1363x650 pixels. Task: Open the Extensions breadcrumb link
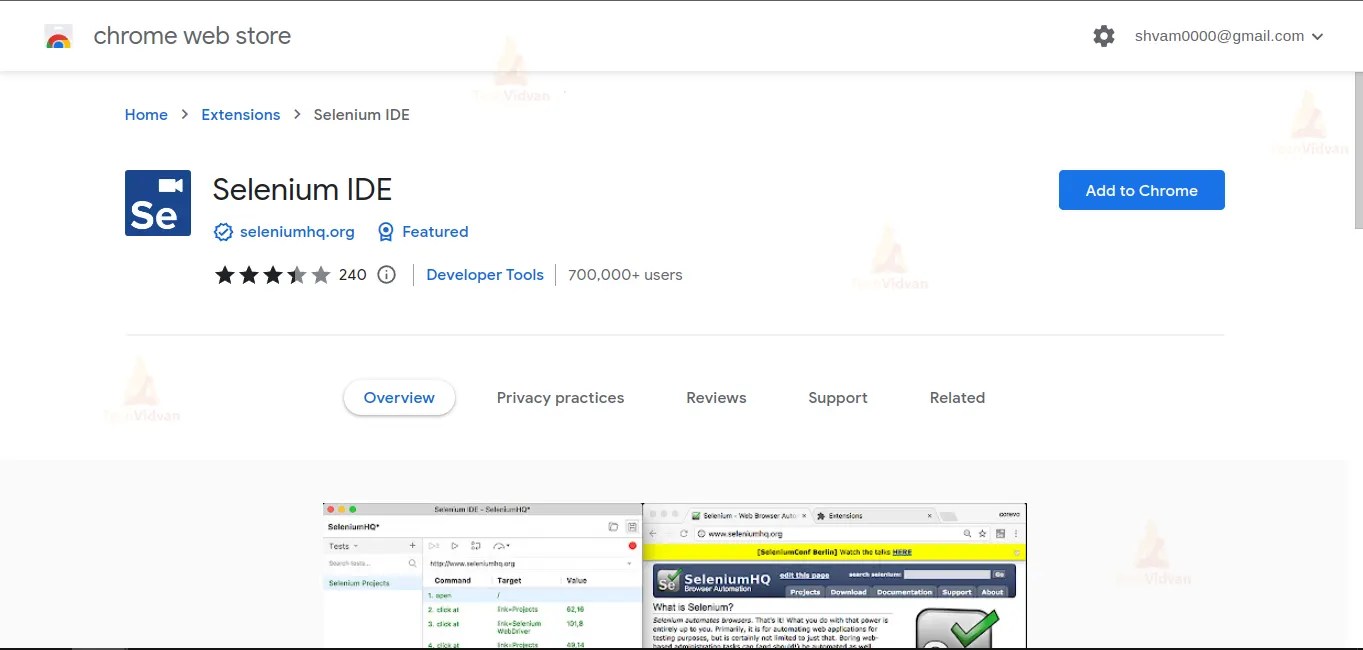click(x=241, y=115)
